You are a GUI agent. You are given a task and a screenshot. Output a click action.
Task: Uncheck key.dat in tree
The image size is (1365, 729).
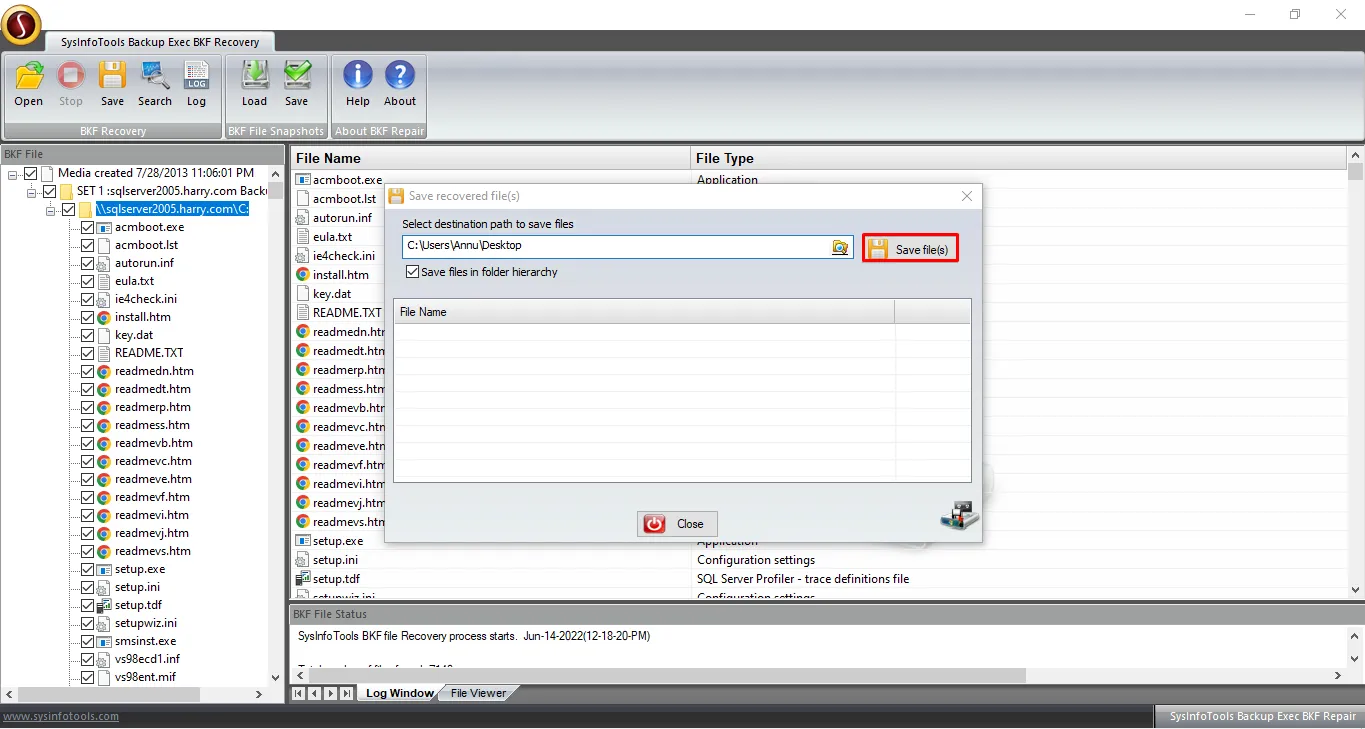coord(87,335)
